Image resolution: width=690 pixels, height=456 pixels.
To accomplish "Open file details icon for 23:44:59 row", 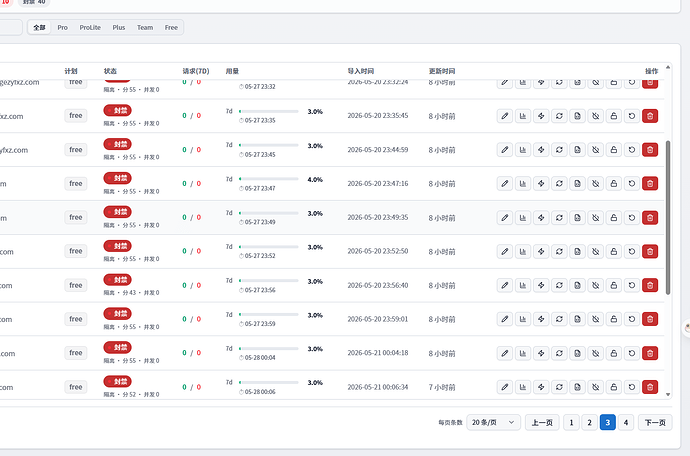I will pos(577,150).
